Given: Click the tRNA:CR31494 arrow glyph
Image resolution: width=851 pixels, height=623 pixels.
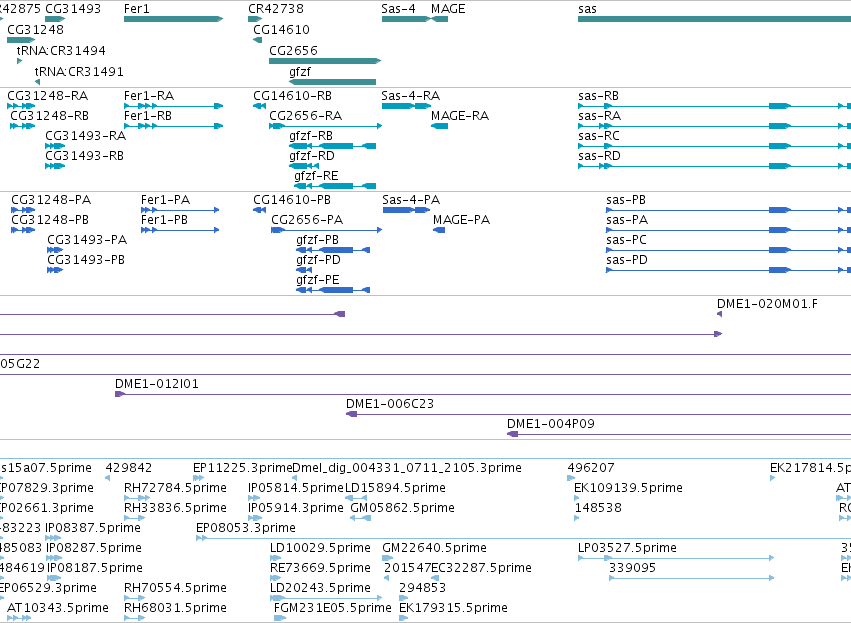Looking at the screenshot, I should (x=20, y=61).
